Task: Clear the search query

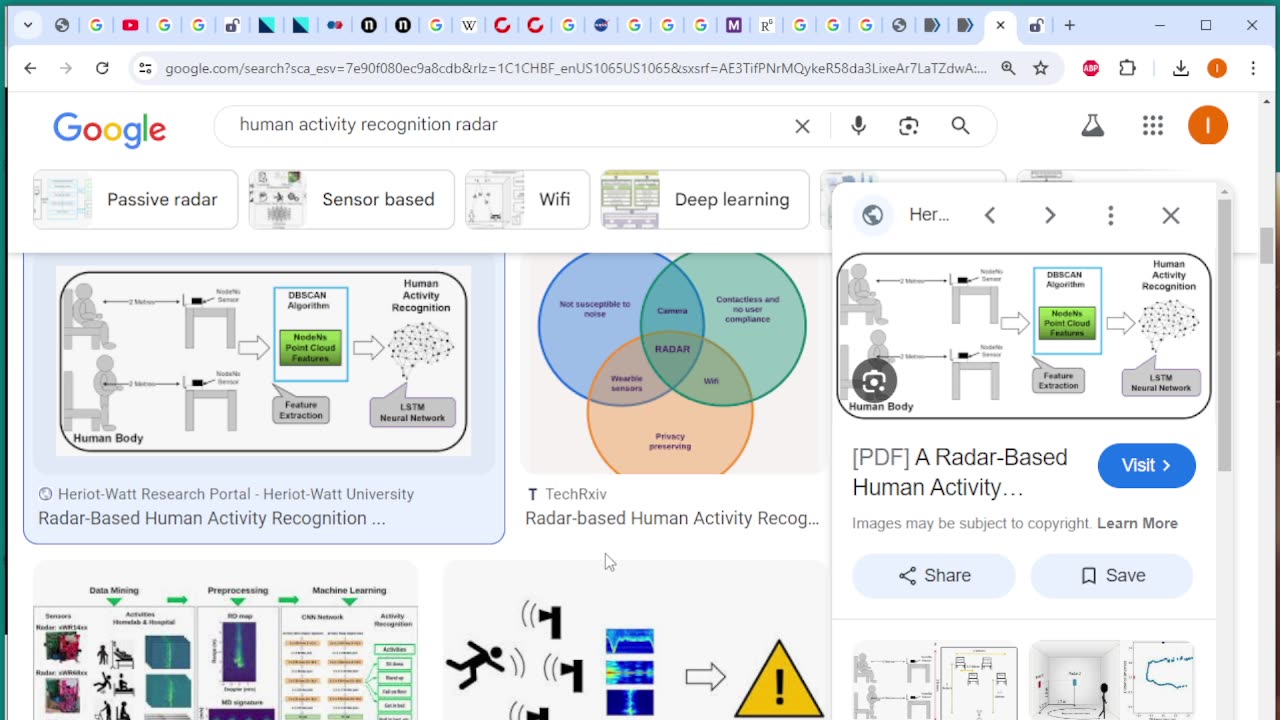Action: point(802,126)
